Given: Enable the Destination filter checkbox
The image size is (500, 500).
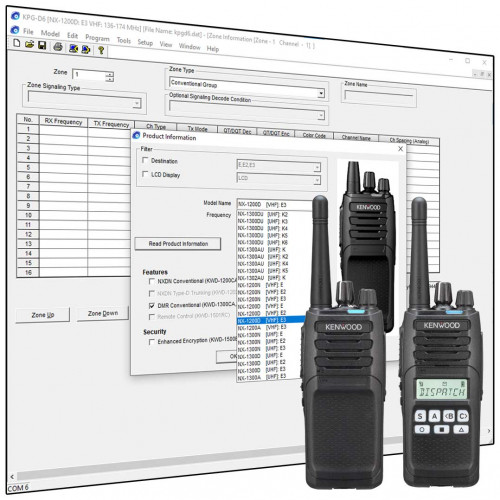Looking at the screenshot, I should [145, 160].
